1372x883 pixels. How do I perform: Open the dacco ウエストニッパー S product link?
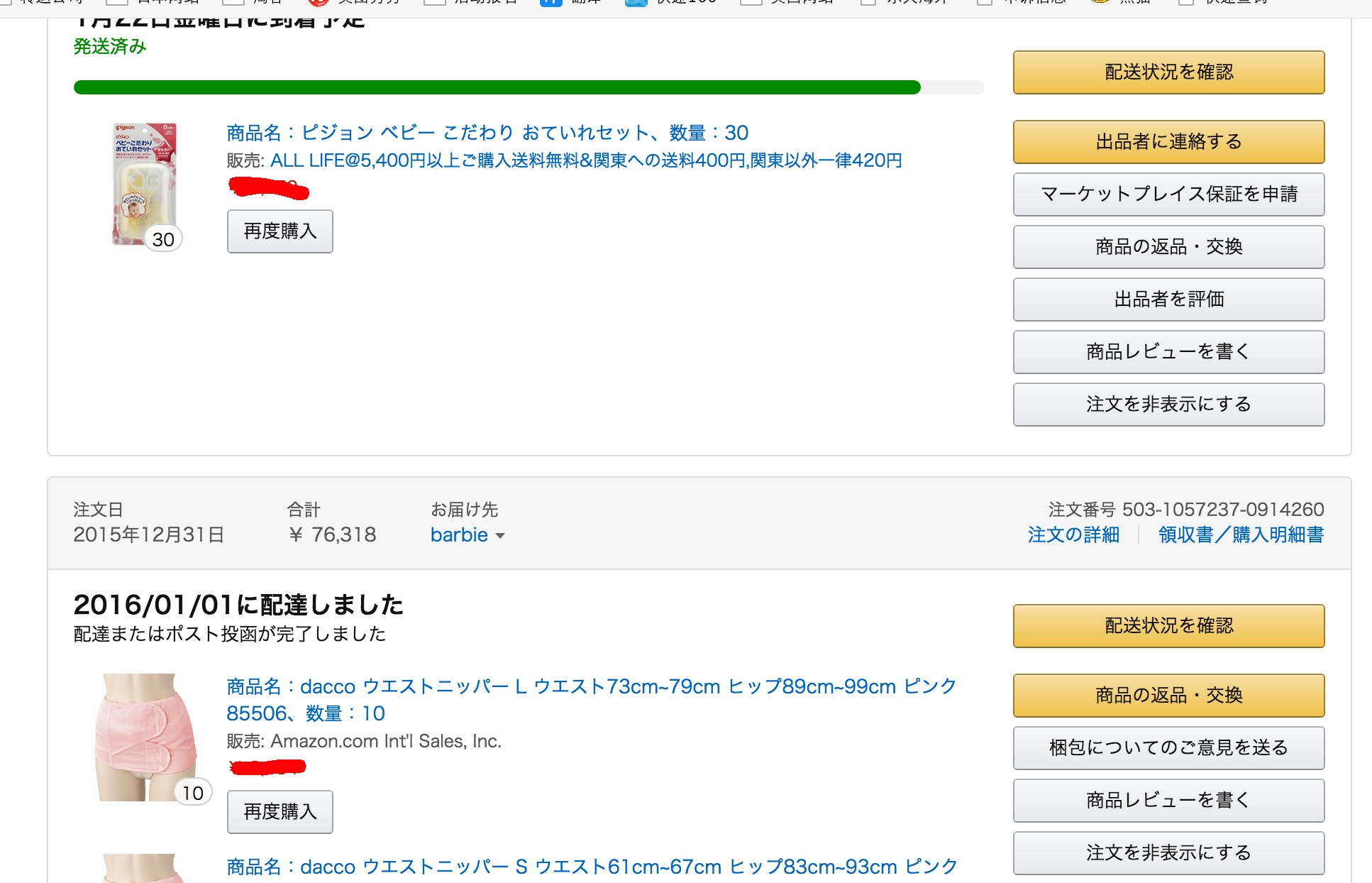592,867
